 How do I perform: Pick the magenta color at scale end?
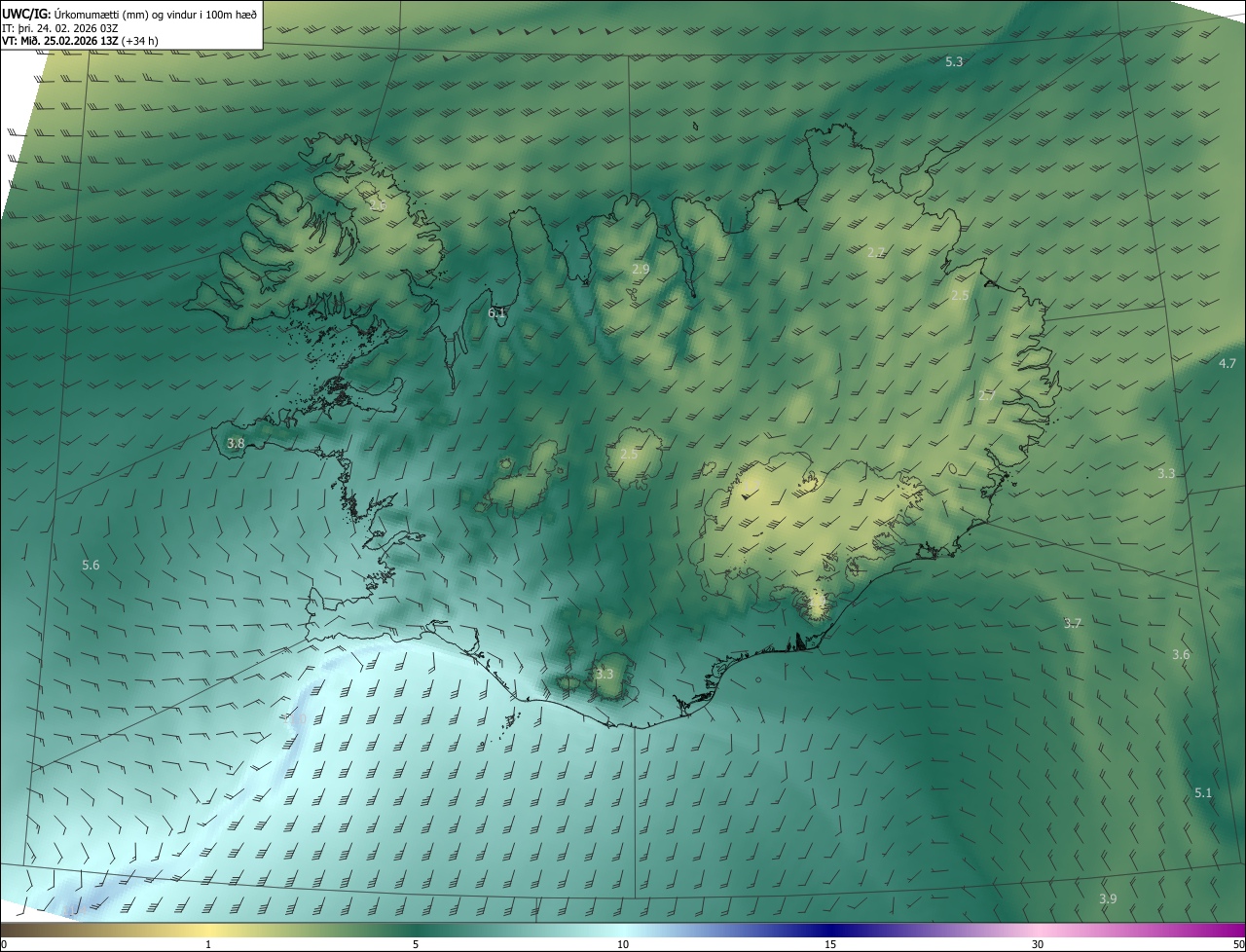[x=1237, y=930]
